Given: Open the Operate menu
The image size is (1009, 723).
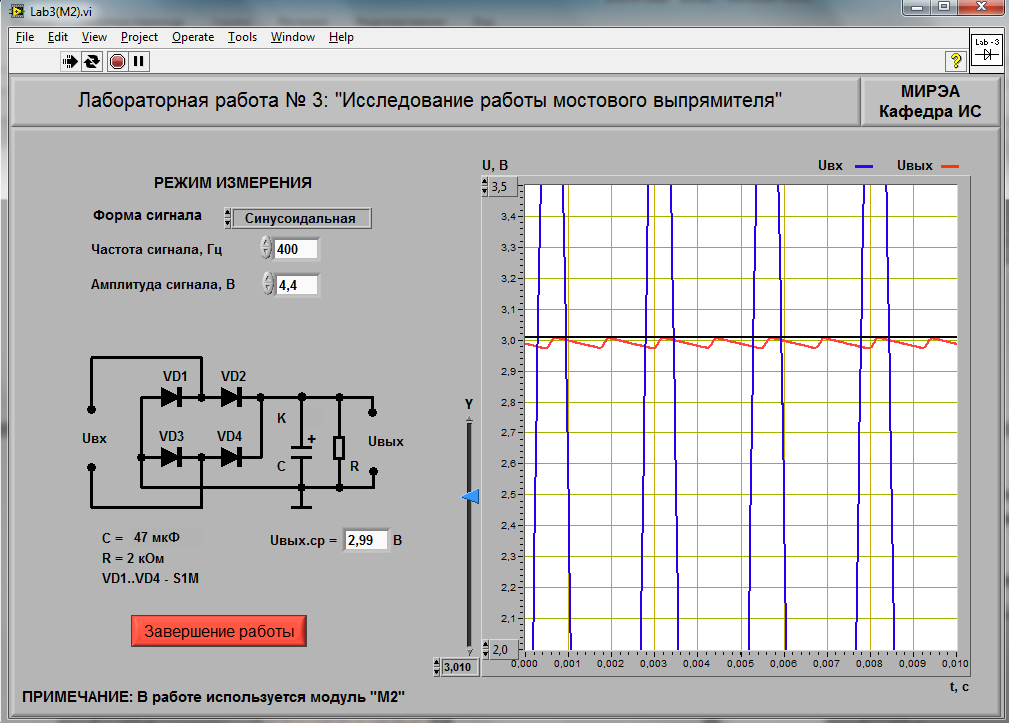Looking at the screenshot, I should (x=193, y=37).
